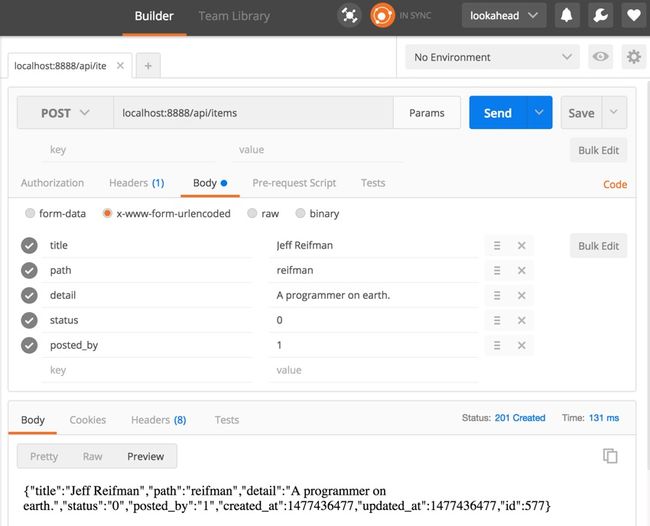
Task: Click Bulk Edit for URL params
Action: [598, 150]
